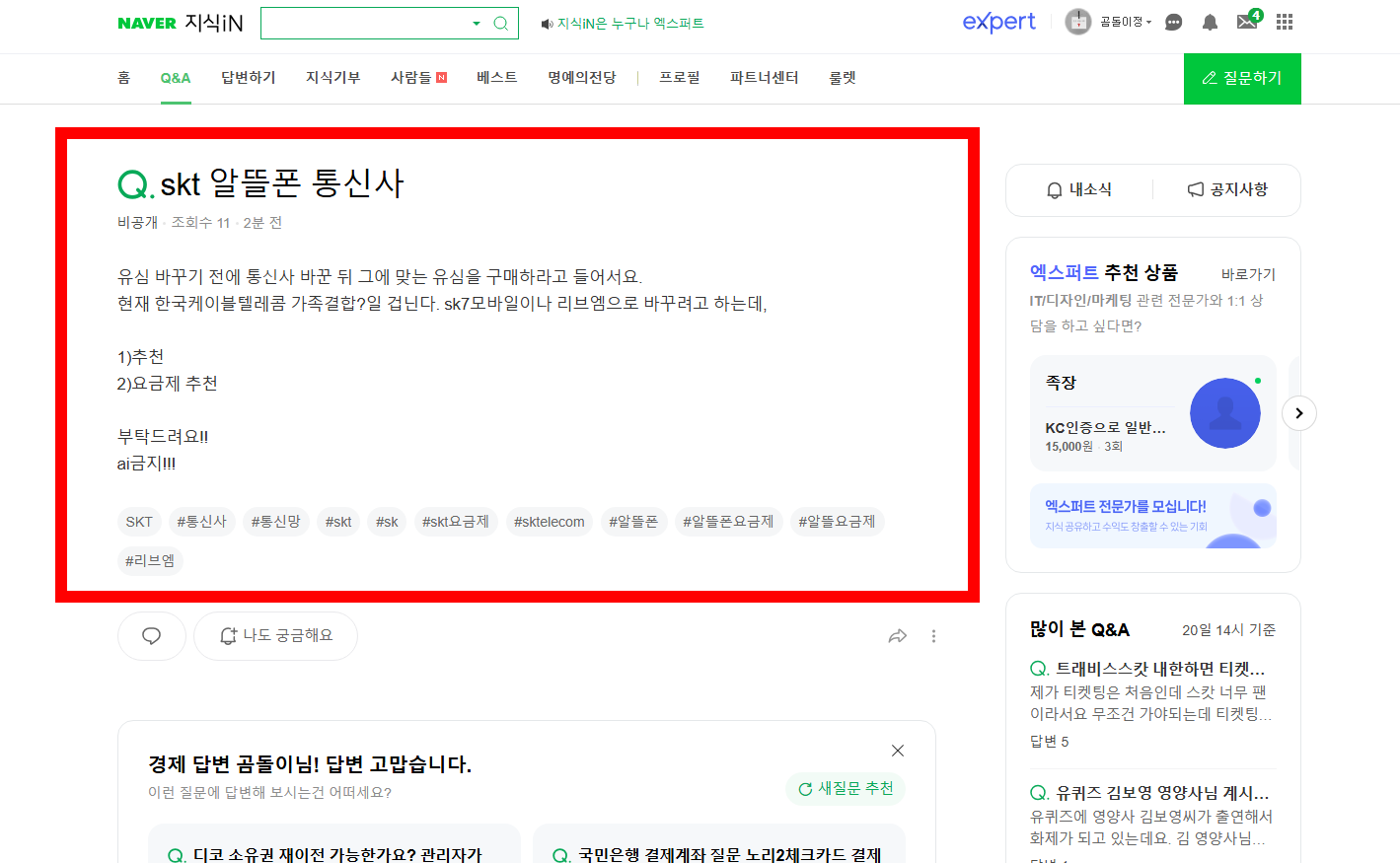
Task: Expand the search box dropdown arrow
Action: 477,23
